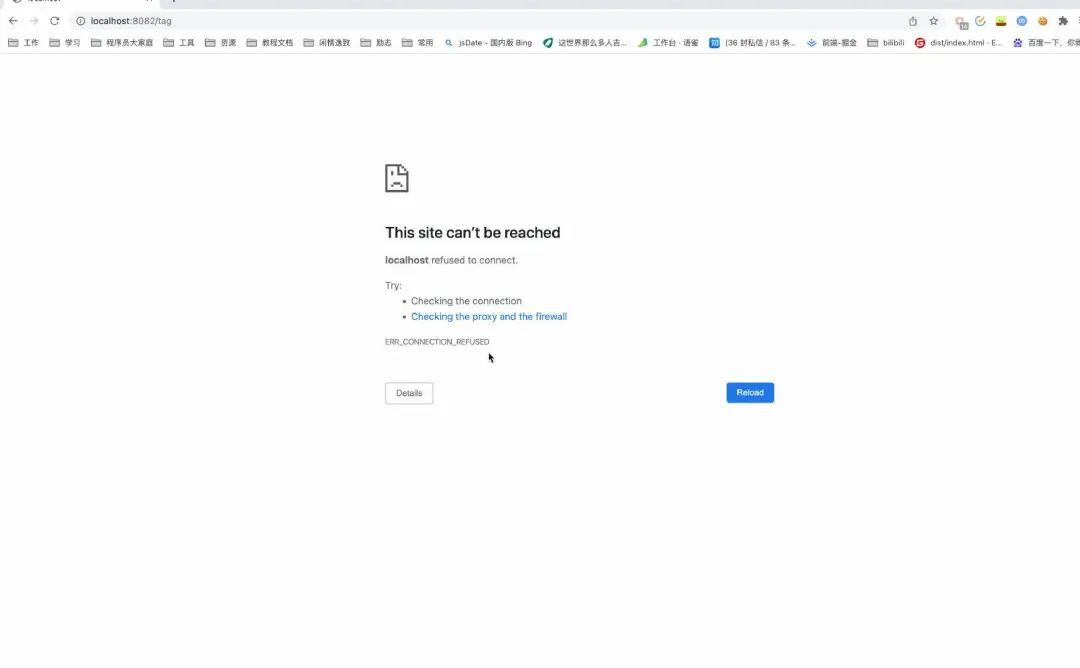Open the 工作台 · 语雀 bookmark

point(668,43)
